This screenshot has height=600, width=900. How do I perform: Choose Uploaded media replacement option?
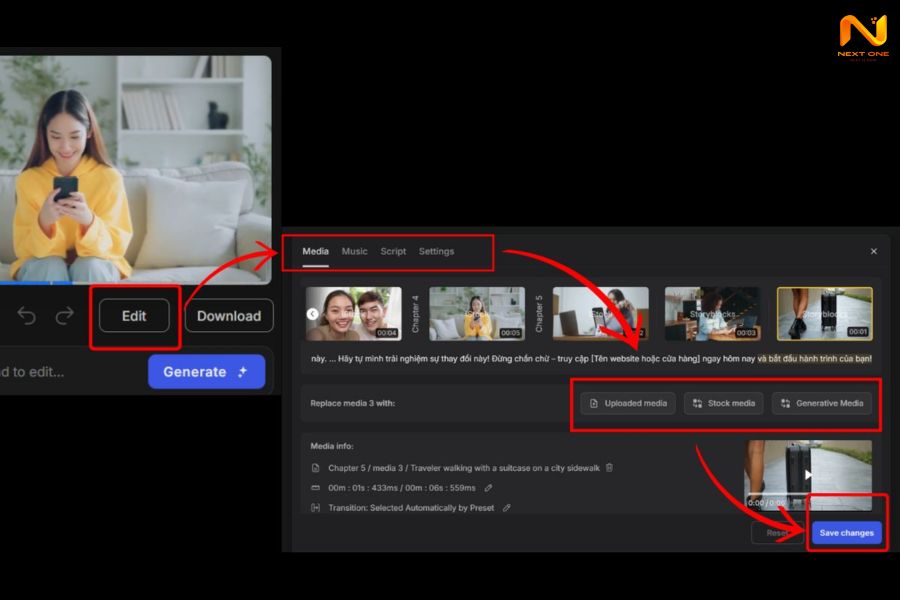point(628,403)
